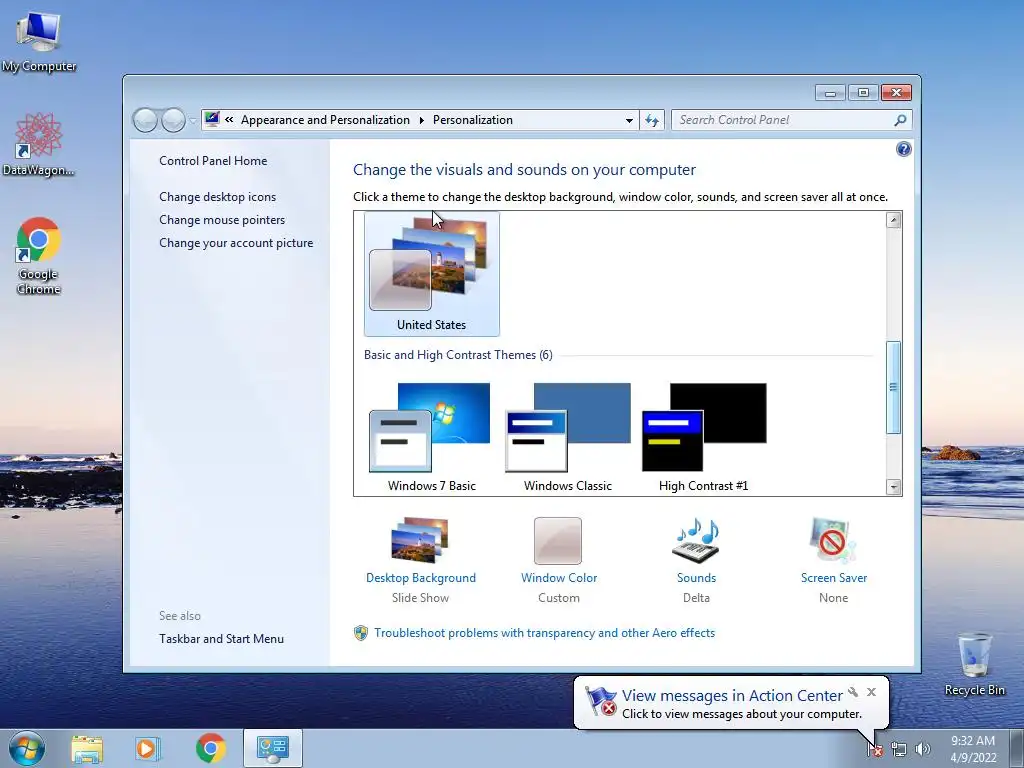This screenshot has height=768, width=1024.
Task: Click the Control Panel icon in address bar
Action: click(x=212, y=120)
